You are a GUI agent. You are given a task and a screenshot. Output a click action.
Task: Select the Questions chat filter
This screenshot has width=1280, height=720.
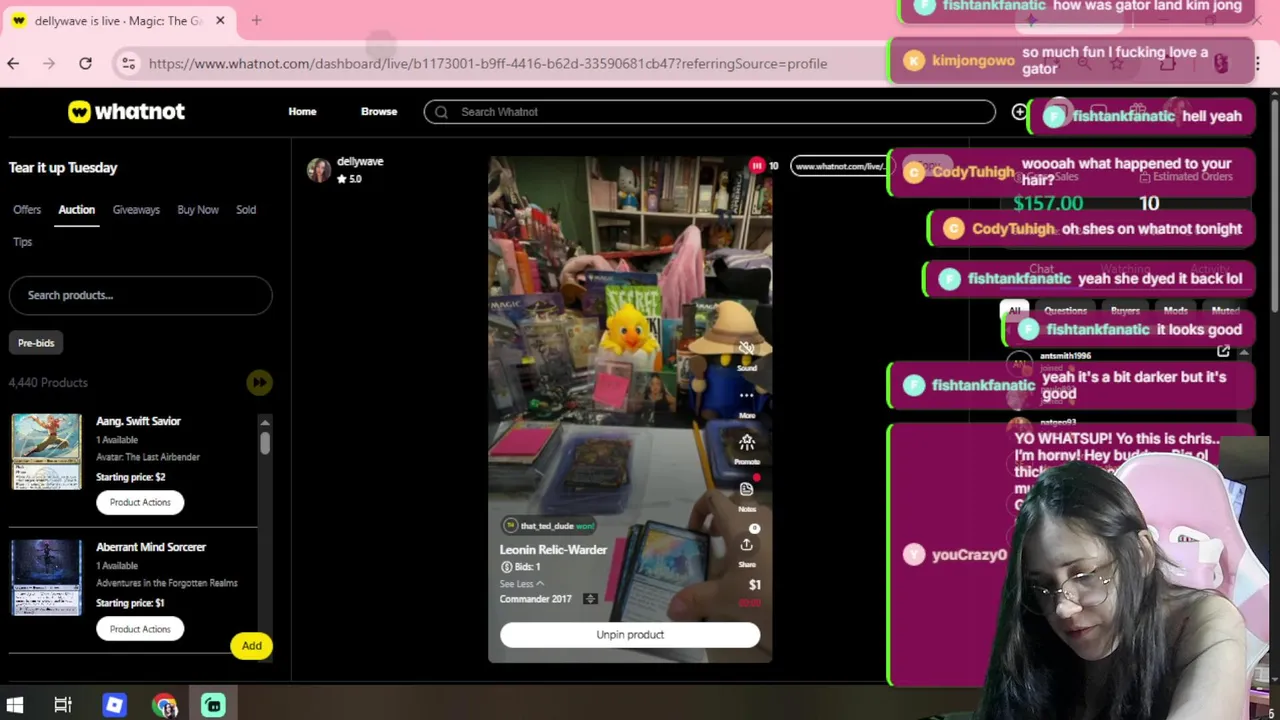[1065, 311]
